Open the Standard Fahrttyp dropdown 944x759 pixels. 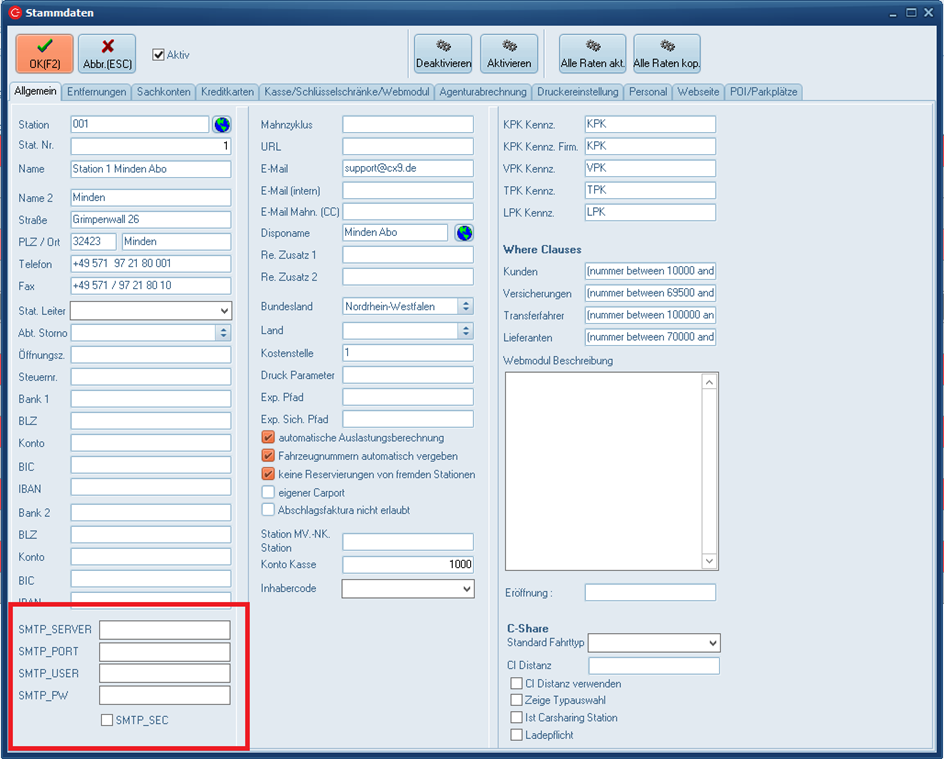pyautogui.click(x=712, y=643)
